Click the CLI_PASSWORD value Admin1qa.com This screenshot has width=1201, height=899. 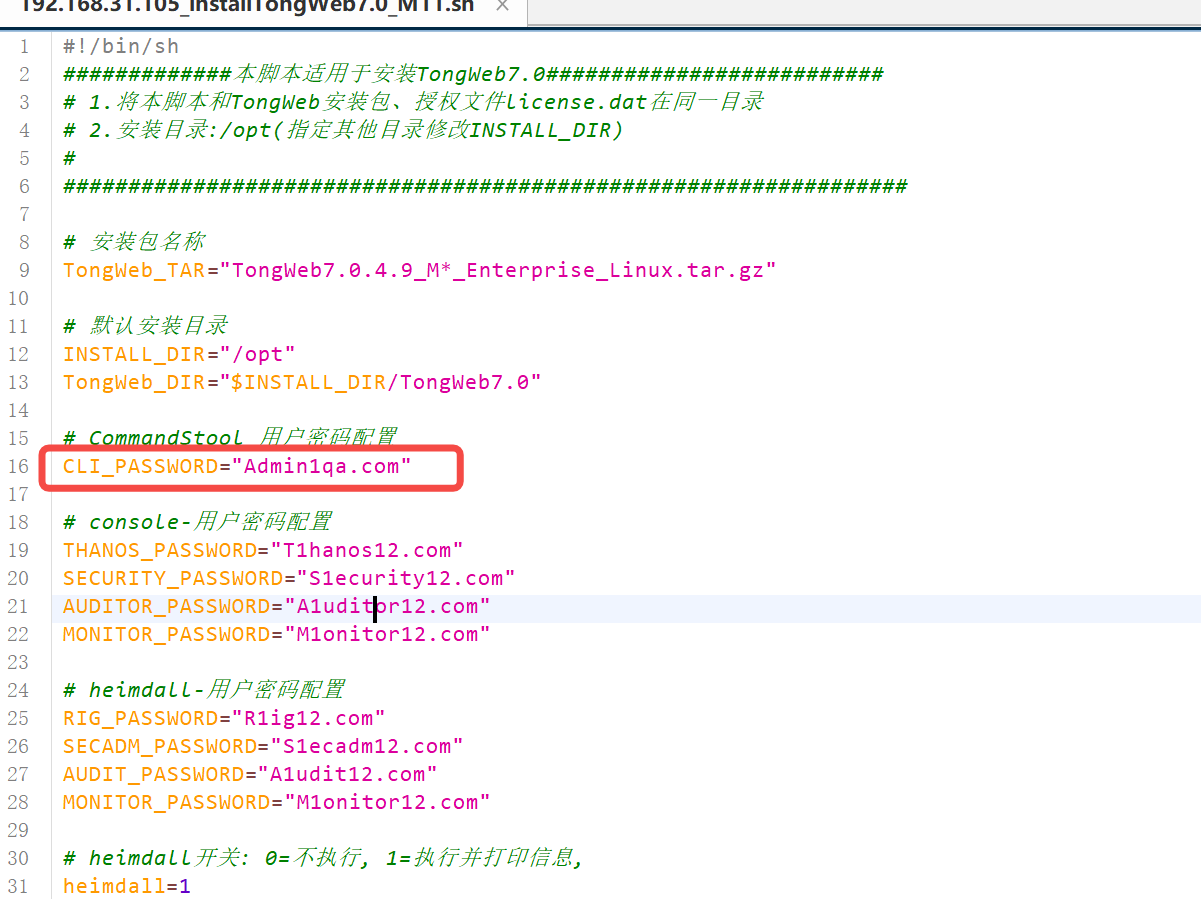322,466
